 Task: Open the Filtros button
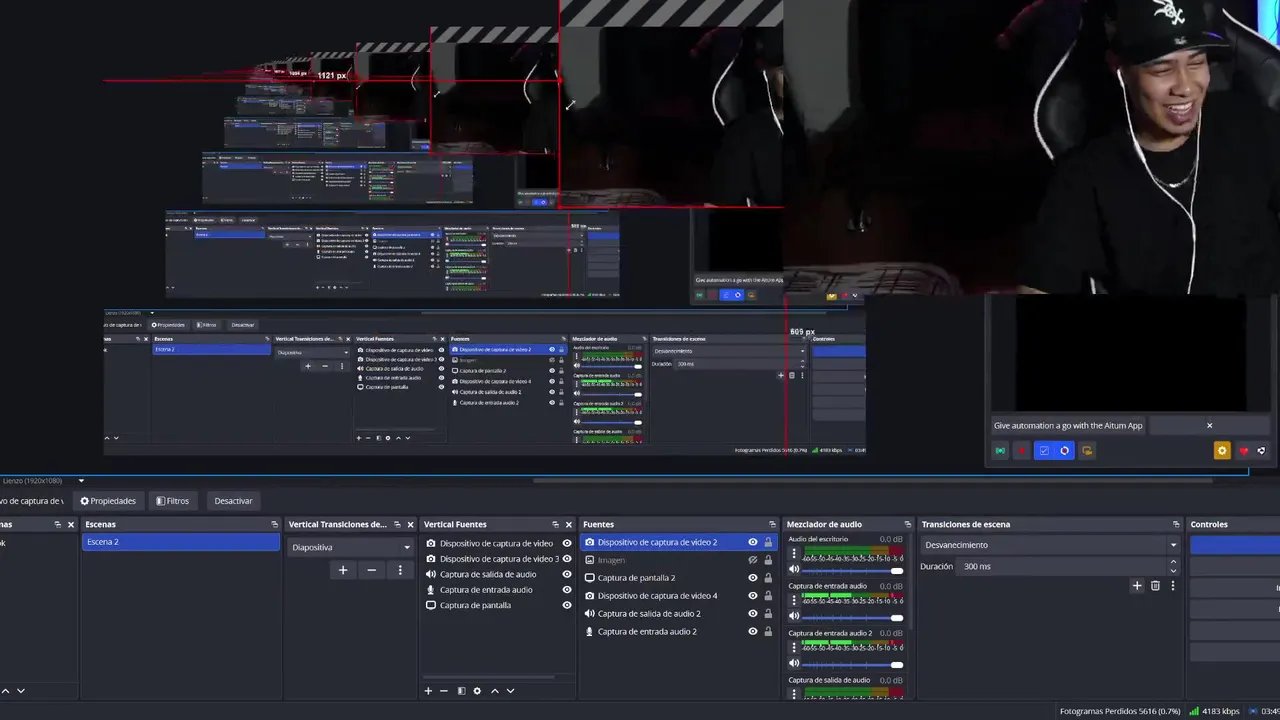[x=173, y=501]
